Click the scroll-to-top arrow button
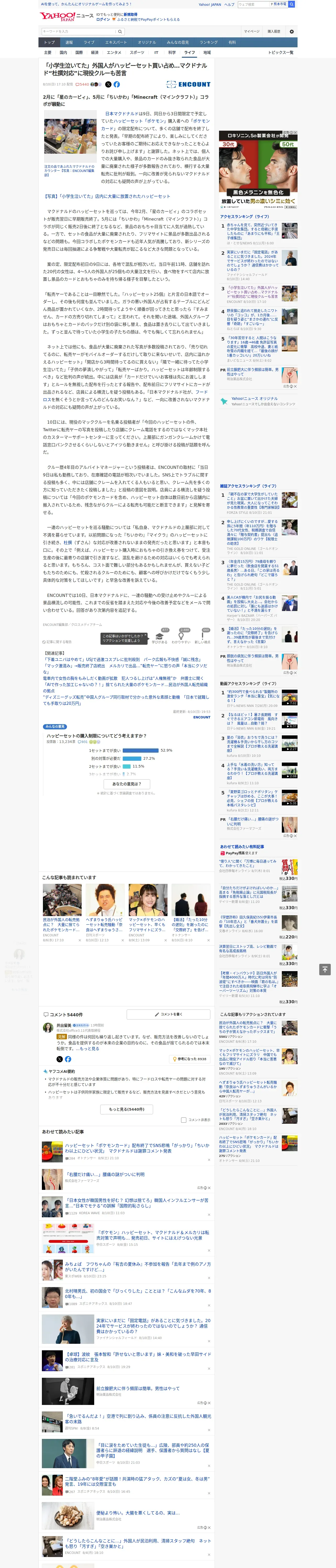 (x=325, y=970)
